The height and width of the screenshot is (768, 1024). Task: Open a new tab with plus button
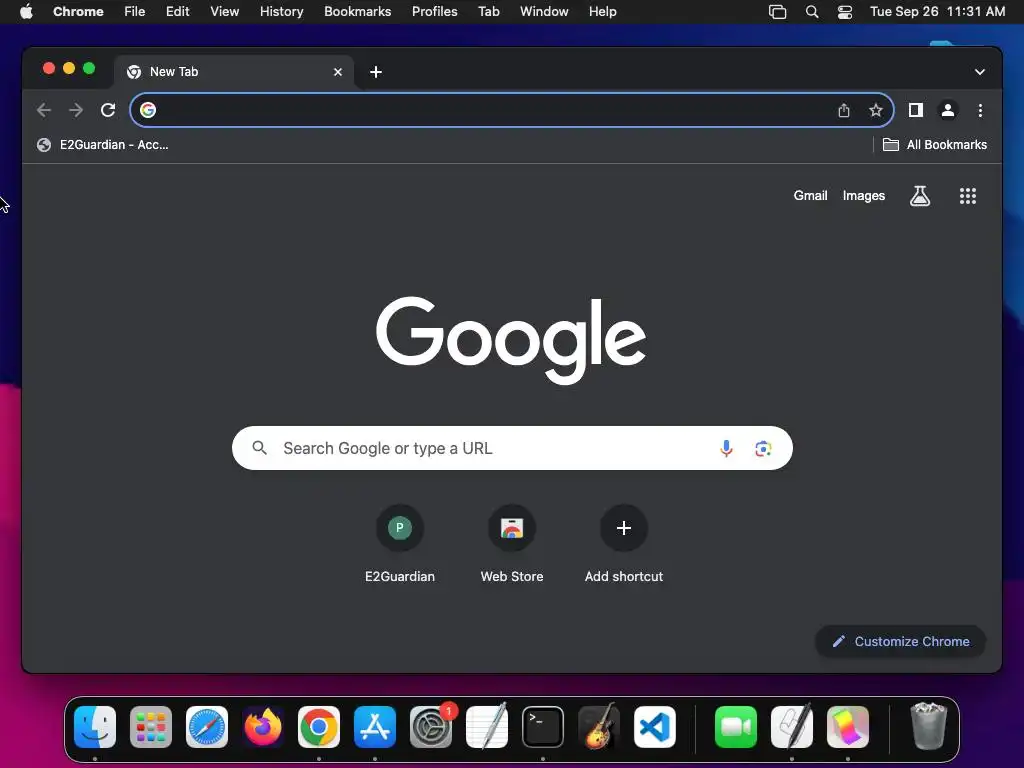tap(376, 72)
